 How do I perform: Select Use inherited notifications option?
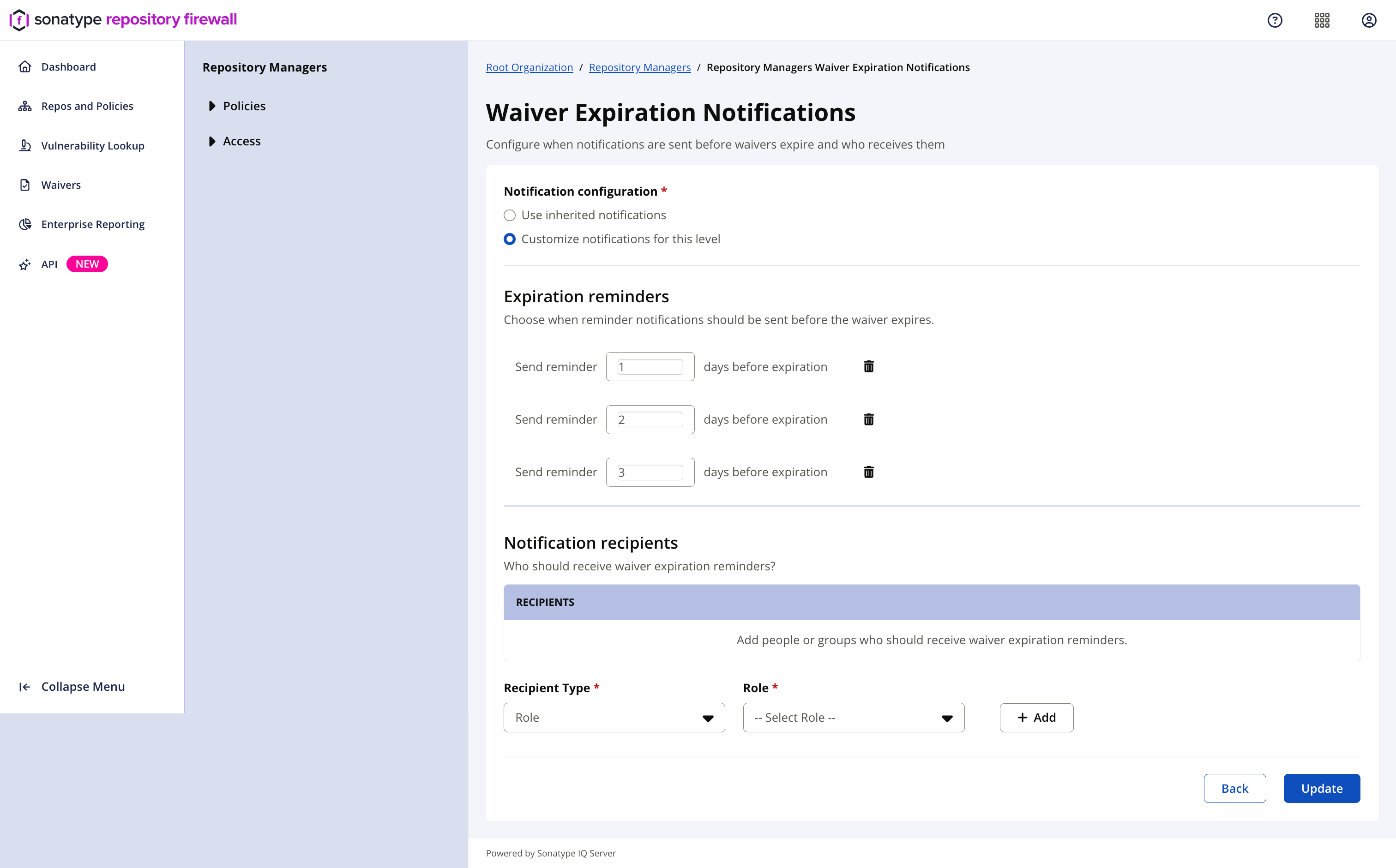pos(509,216)
